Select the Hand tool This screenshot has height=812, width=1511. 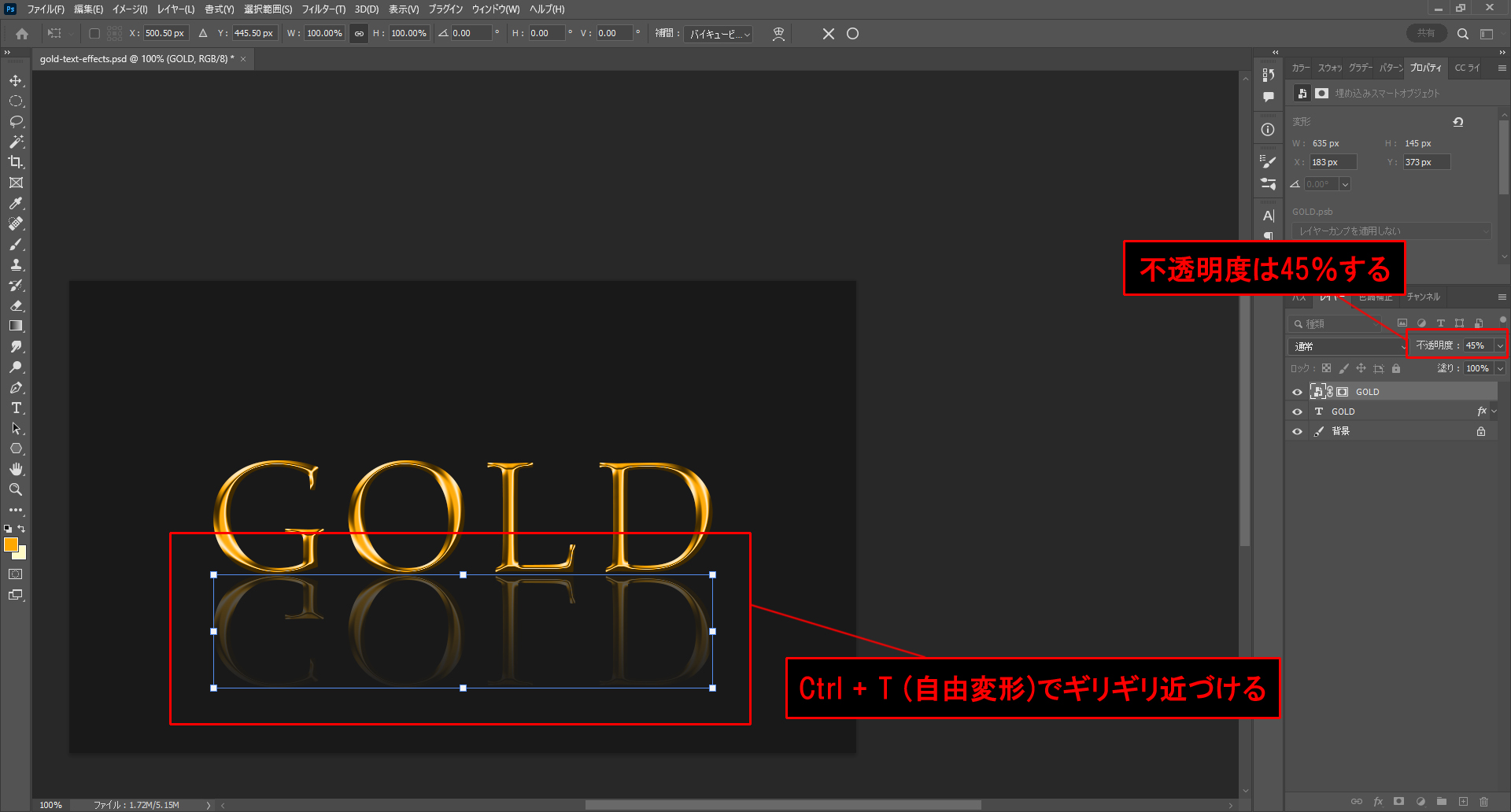click(x=16, y=469)
